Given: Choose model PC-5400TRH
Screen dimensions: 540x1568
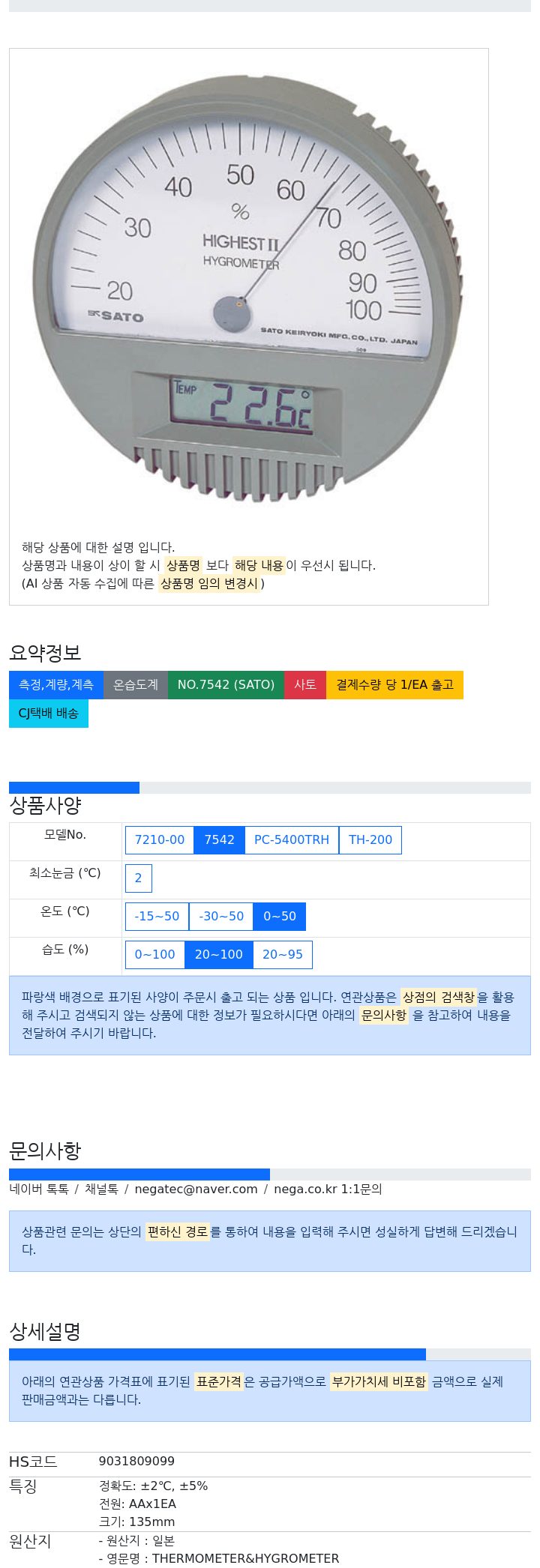Looking at the screenshot, I should click(x=292, y=840).
